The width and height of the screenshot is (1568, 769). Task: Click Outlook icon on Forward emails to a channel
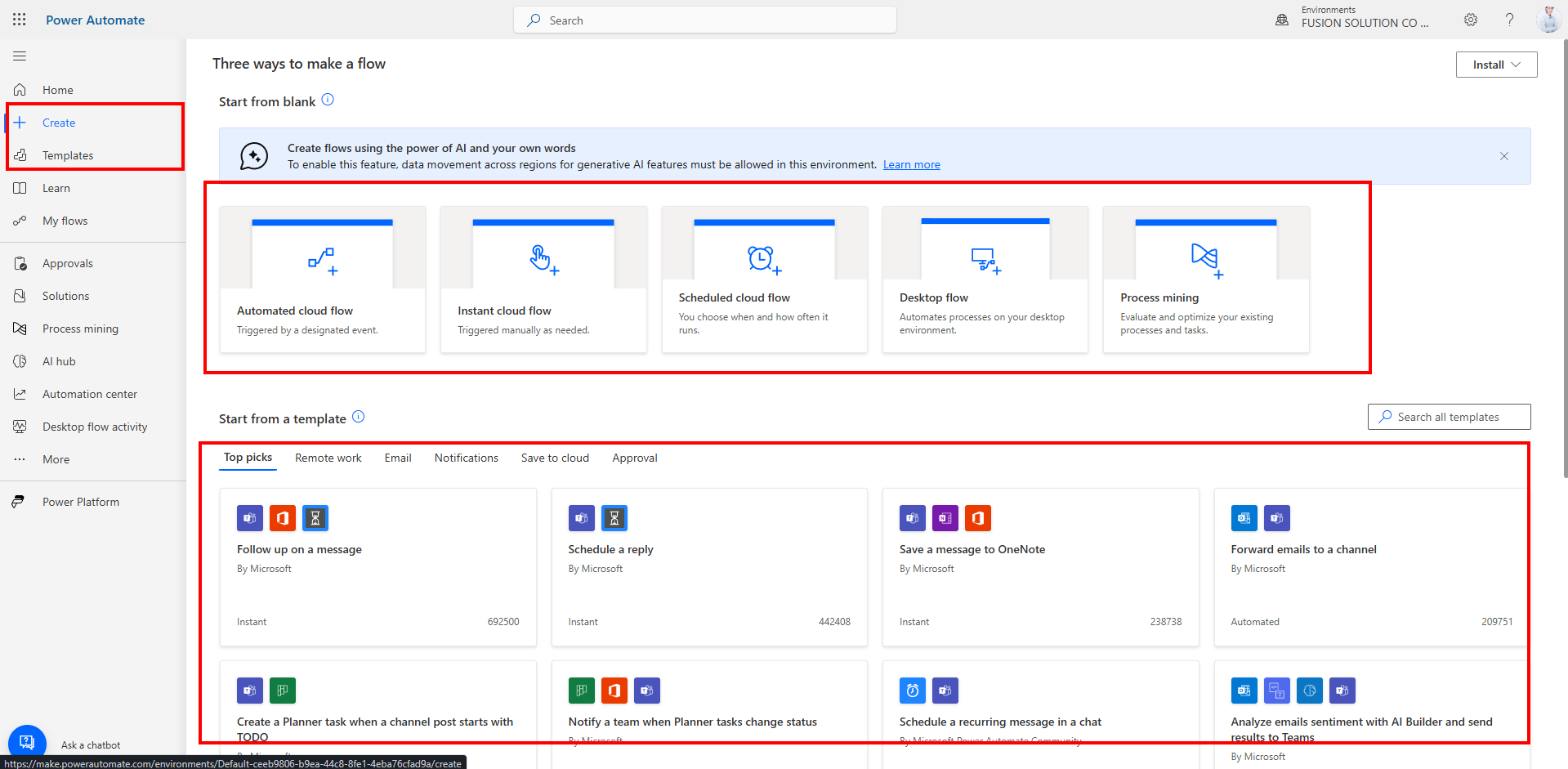point(1244,518)
